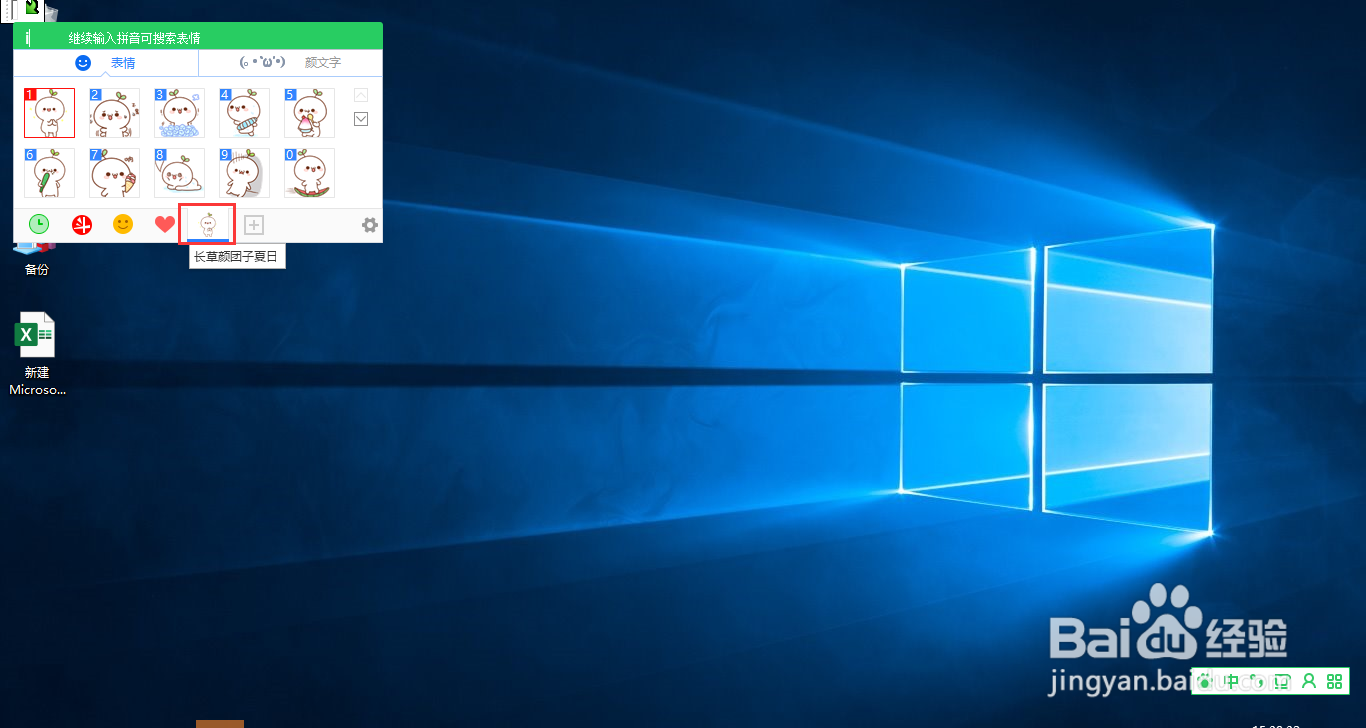The width and height of the screenshot is (1366, 728).
Task: Go to previous sticker page arrow
Action: pyautogui.click(x=361, y=95)
